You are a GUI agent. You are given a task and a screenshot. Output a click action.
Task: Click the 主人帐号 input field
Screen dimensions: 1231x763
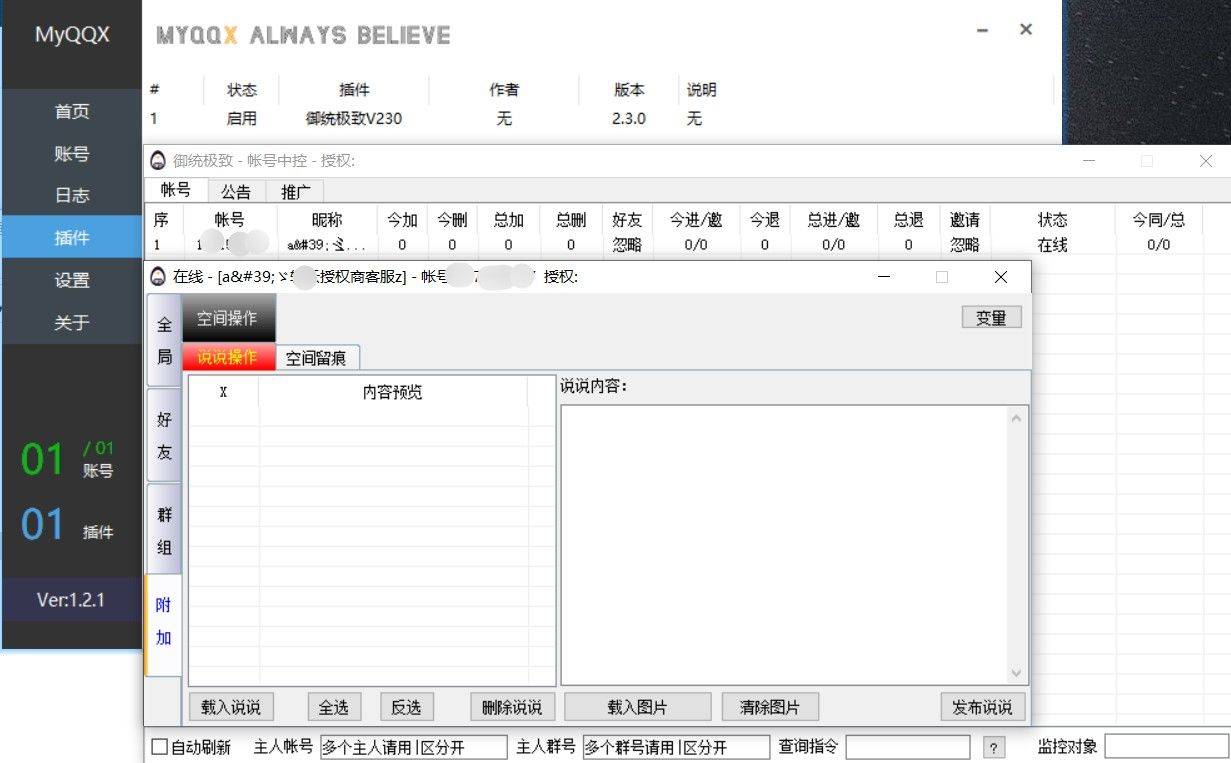[413, 747]
